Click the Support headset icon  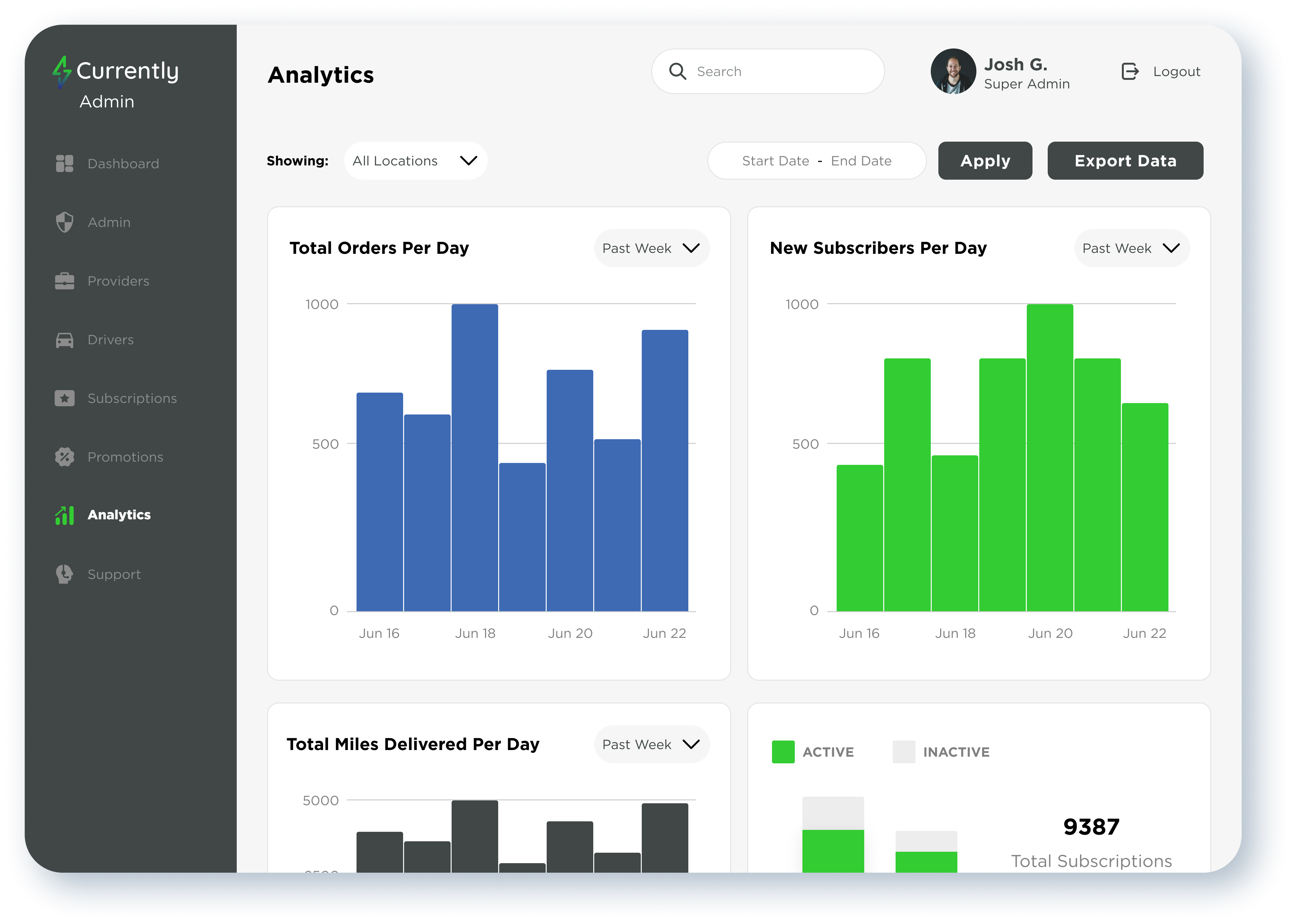point(64,574)
